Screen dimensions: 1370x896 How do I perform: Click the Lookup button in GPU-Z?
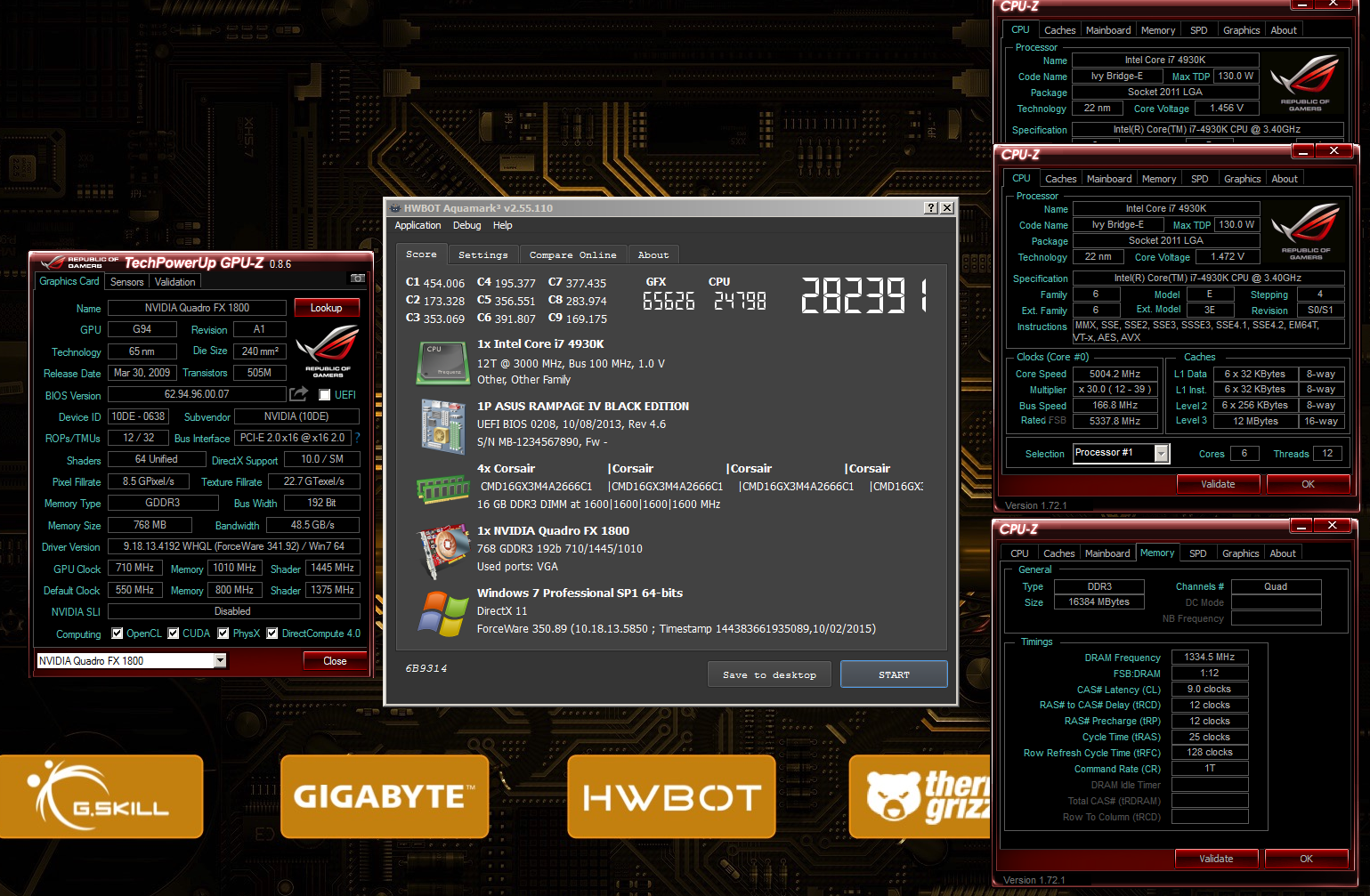click(x=326, y=308)
